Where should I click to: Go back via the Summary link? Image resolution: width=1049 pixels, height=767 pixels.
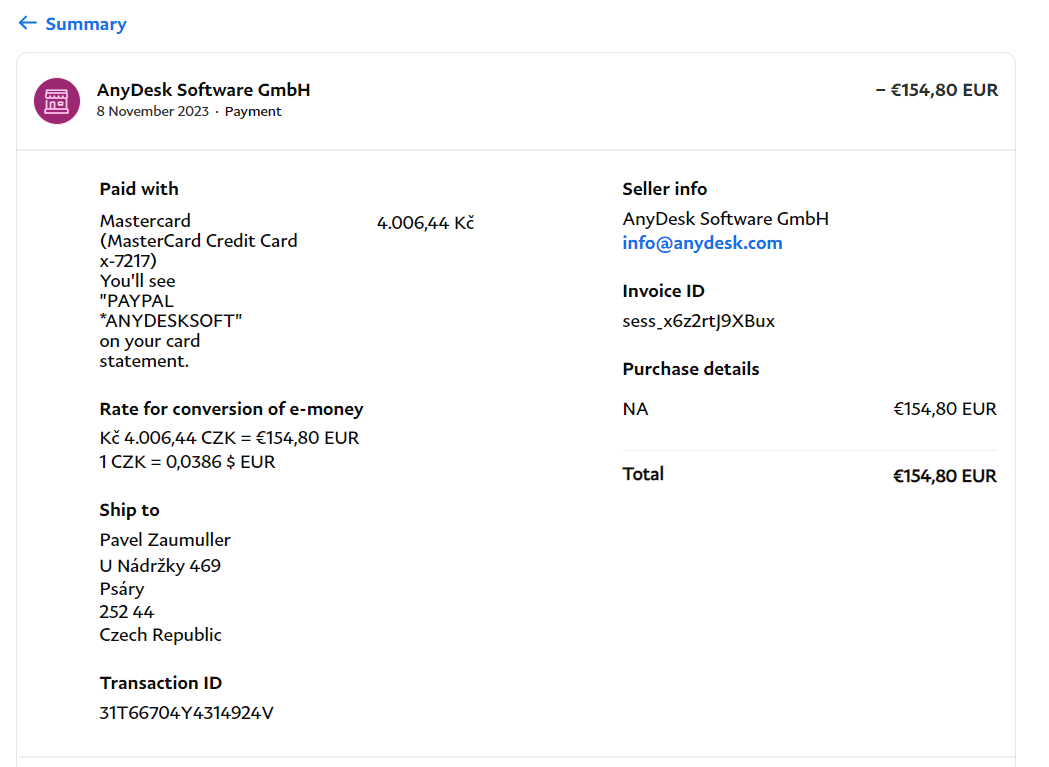(x=86, y=24)
